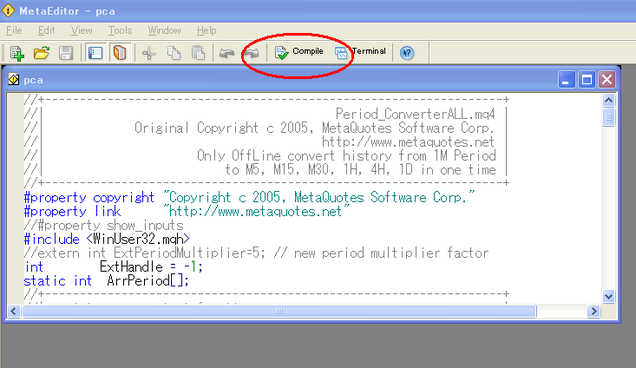The image size is (636, 368).
Task: Compile the pca script
Action: pos(299,52)
